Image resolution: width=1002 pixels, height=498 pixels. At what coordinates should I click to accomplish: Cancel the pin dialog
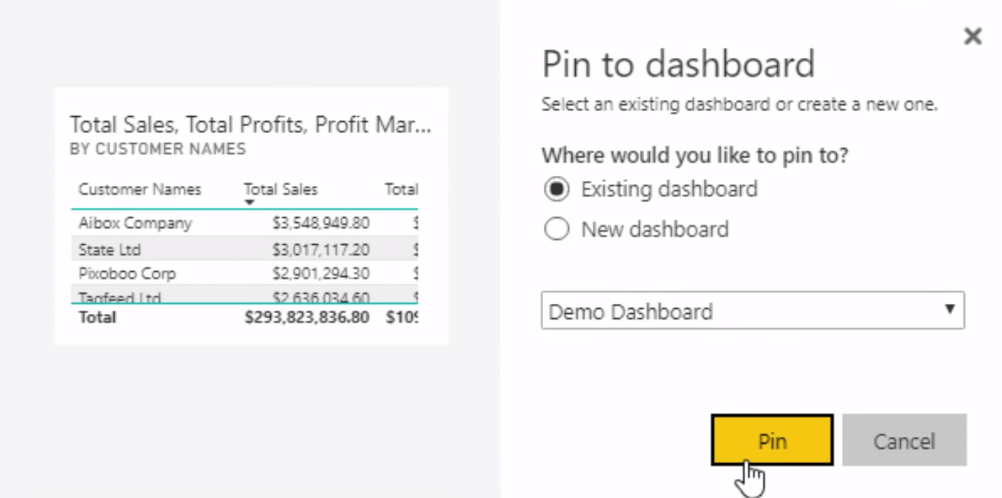click(904, 440)
